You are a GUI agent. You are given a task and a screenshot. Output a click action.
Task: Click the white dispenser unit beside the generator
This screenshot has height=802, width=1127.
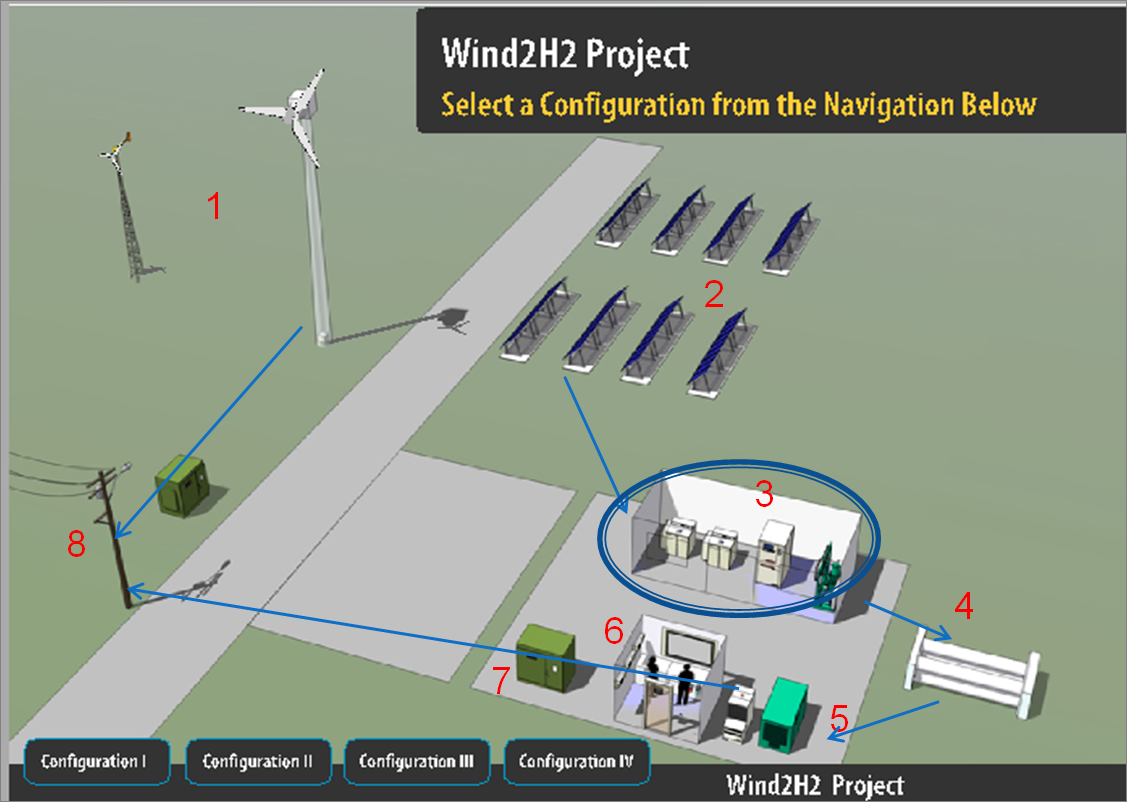[x=740, y=713]
